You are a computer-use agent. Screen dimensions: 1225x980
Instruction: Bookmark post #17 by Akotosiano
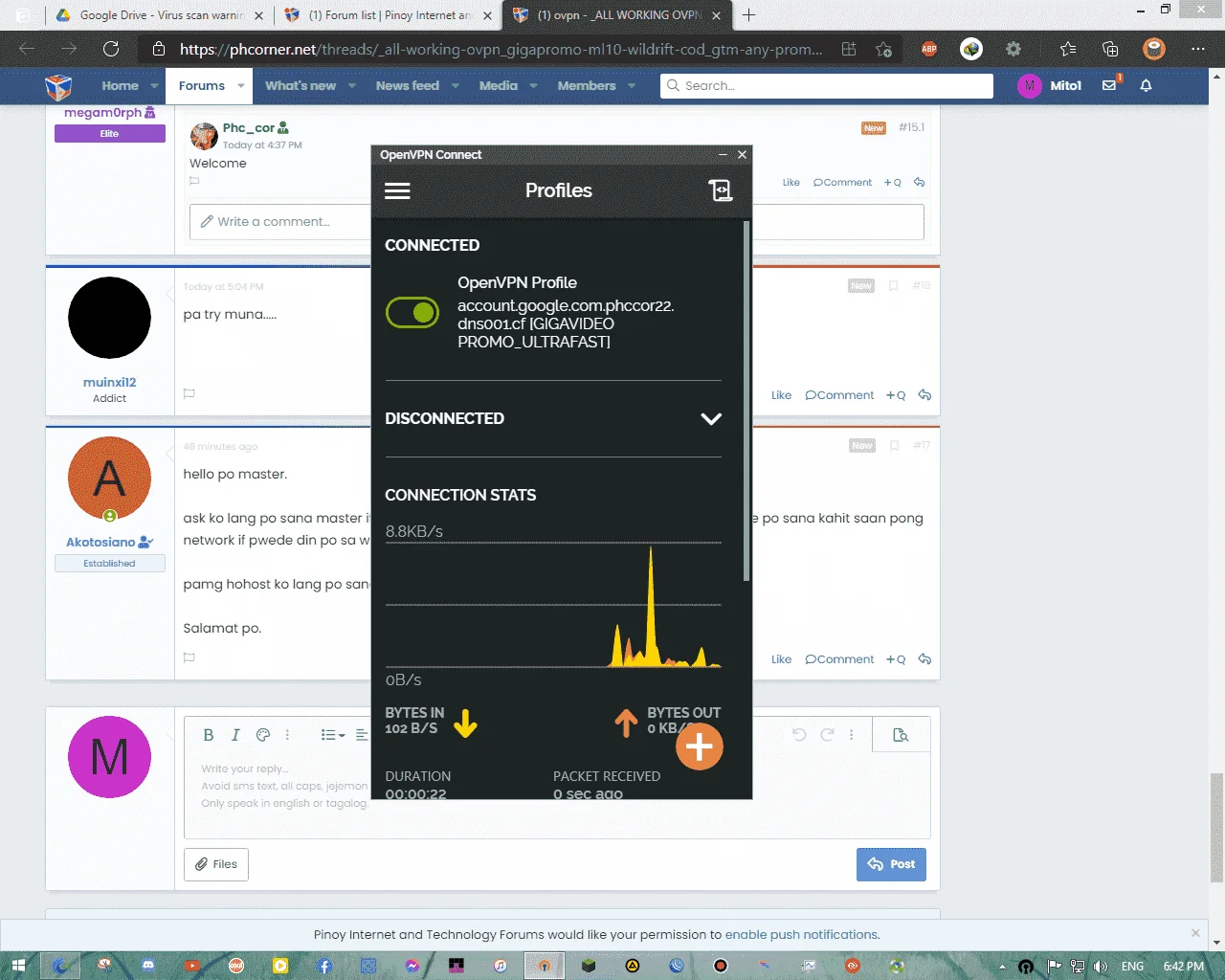[x=893, y=445]
